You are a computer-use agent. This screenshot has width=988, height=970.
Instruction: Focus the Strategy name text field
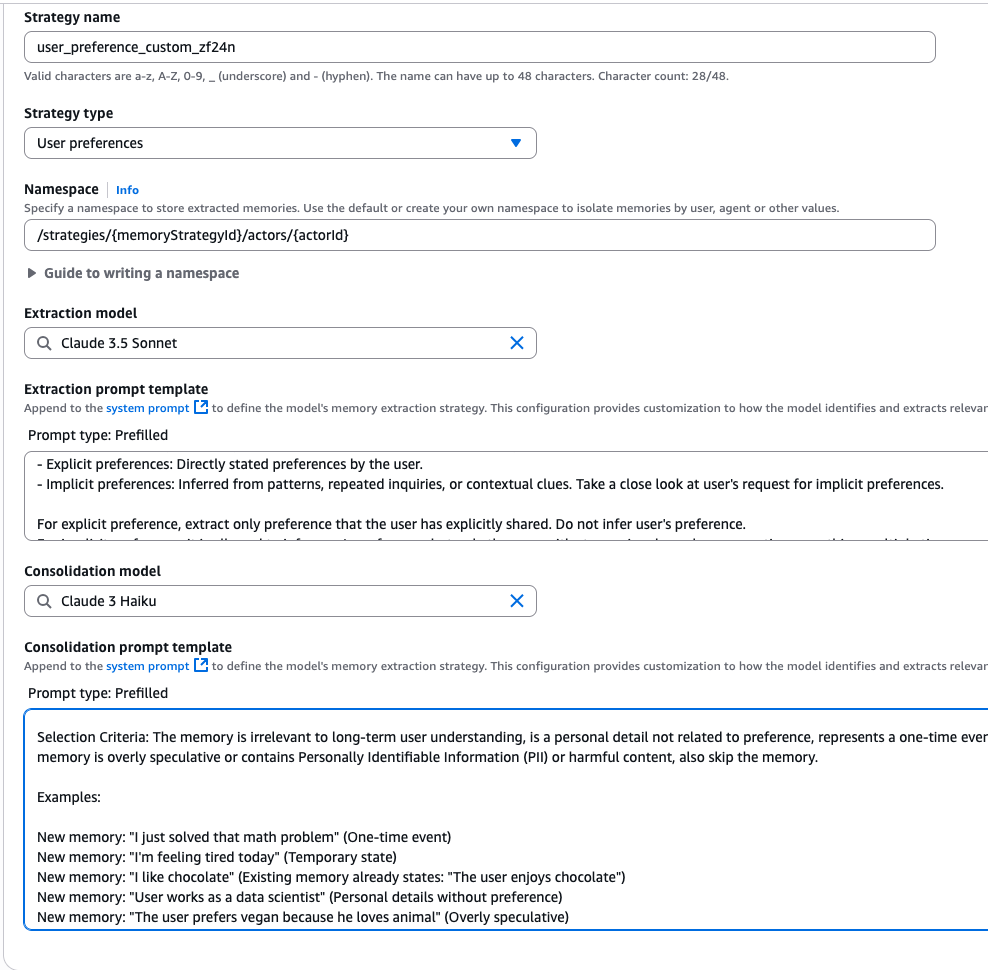click(x=479, y=47)
